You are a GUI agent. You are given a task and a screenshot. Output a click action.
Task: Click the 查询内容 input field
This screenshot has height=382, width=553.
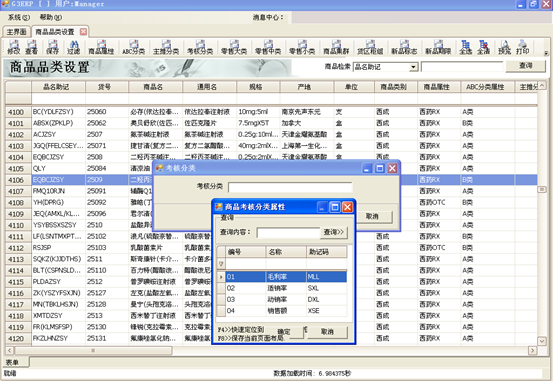[288, 232]
